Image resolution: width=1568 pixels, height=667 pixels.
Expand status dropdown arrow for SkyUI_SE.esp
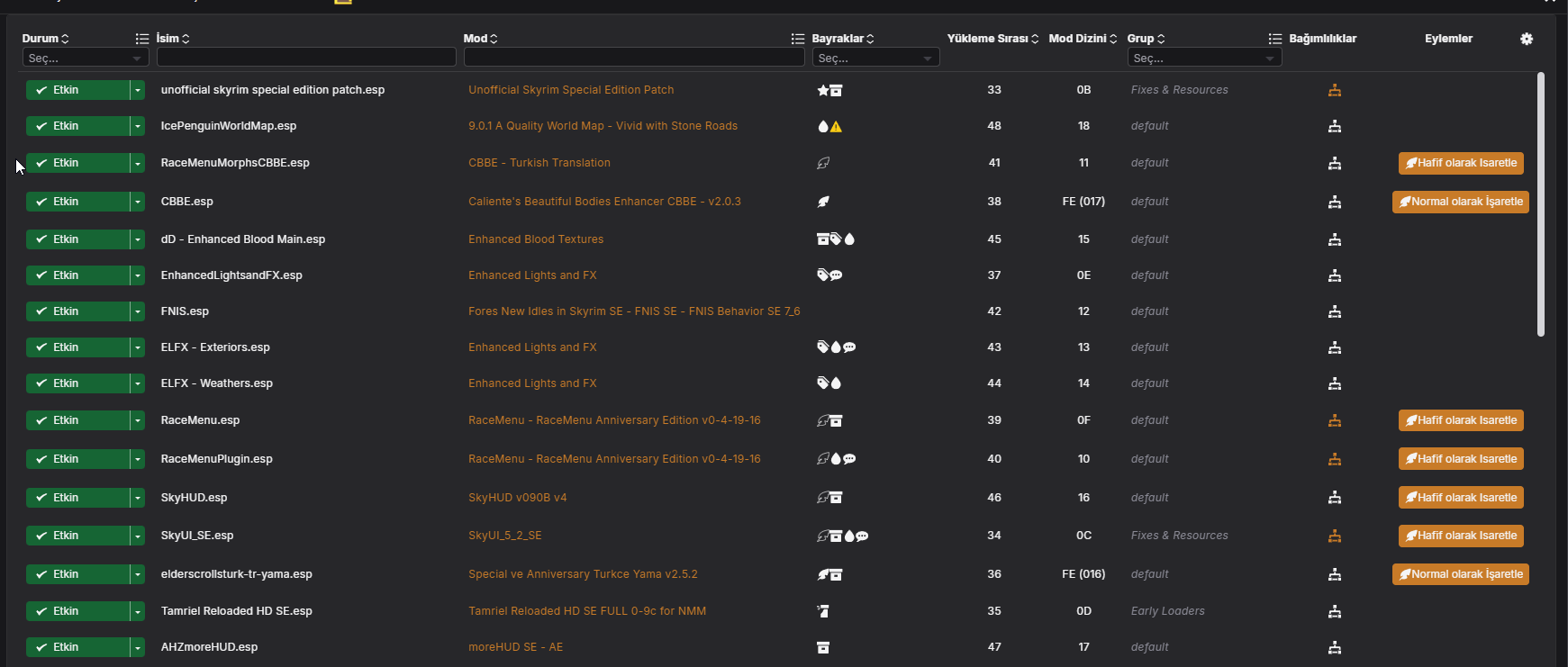coord(138,536)
